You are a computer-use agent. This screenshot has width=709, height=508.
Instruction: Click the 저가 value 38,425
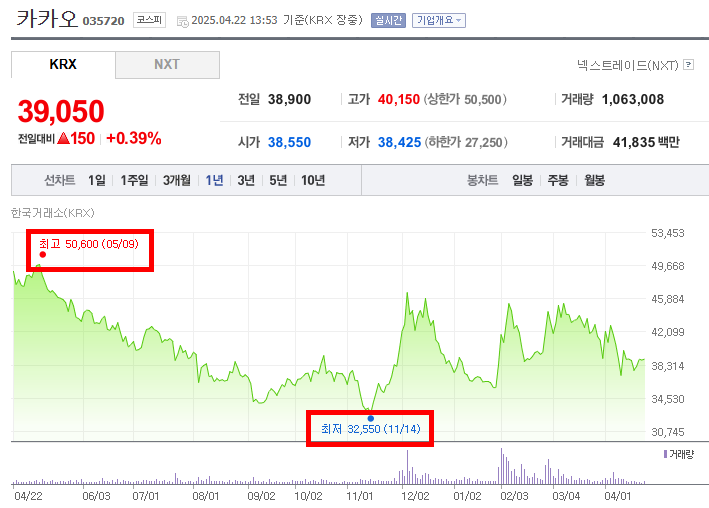pyautogui.click(x=400, y=142)
